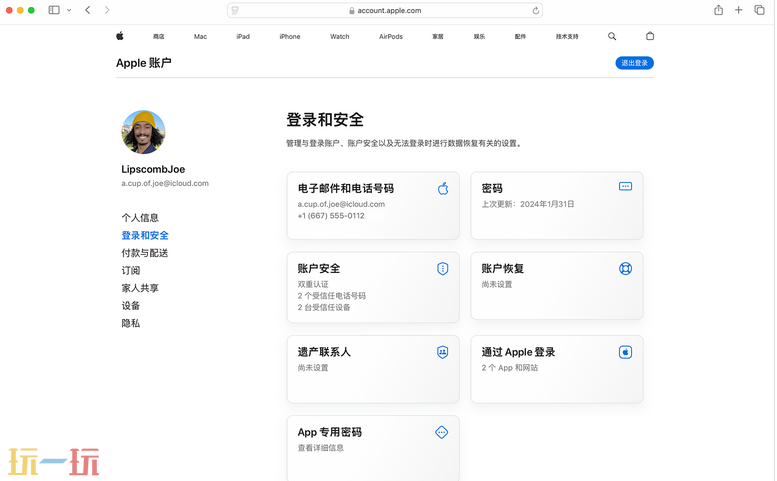Click the 2 台受信任设备 text
Screen dimensions: 777x481
pos(324,308)
